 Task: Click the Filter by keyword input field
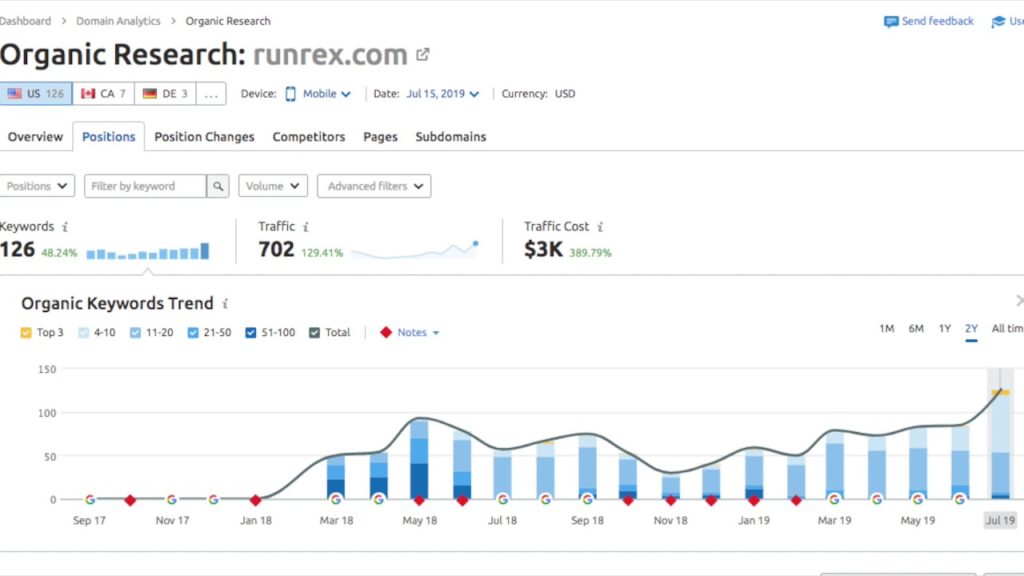click(x=145, y=186)
